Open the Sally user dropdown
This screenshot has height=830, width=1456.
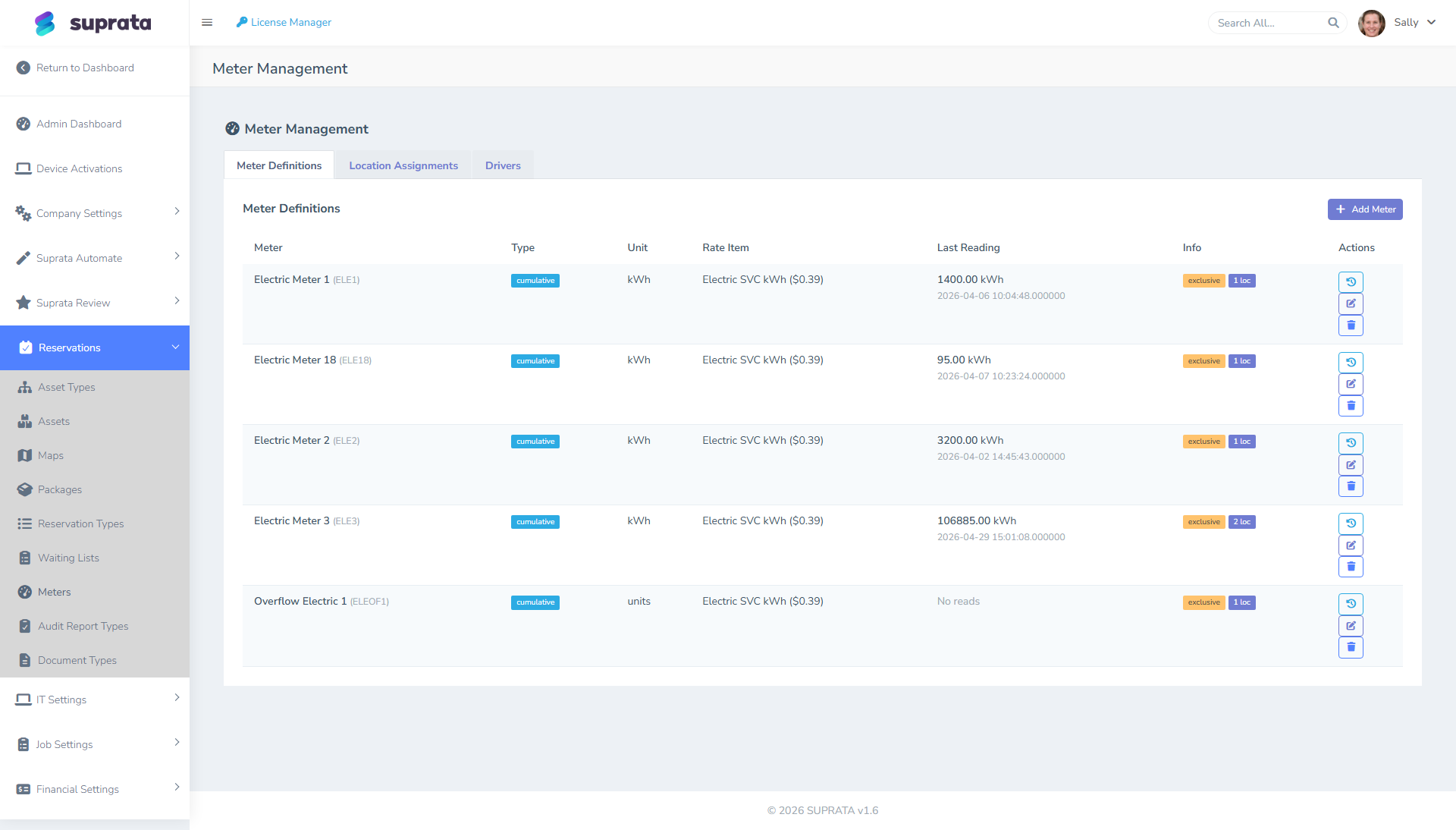pos(1414,23)
